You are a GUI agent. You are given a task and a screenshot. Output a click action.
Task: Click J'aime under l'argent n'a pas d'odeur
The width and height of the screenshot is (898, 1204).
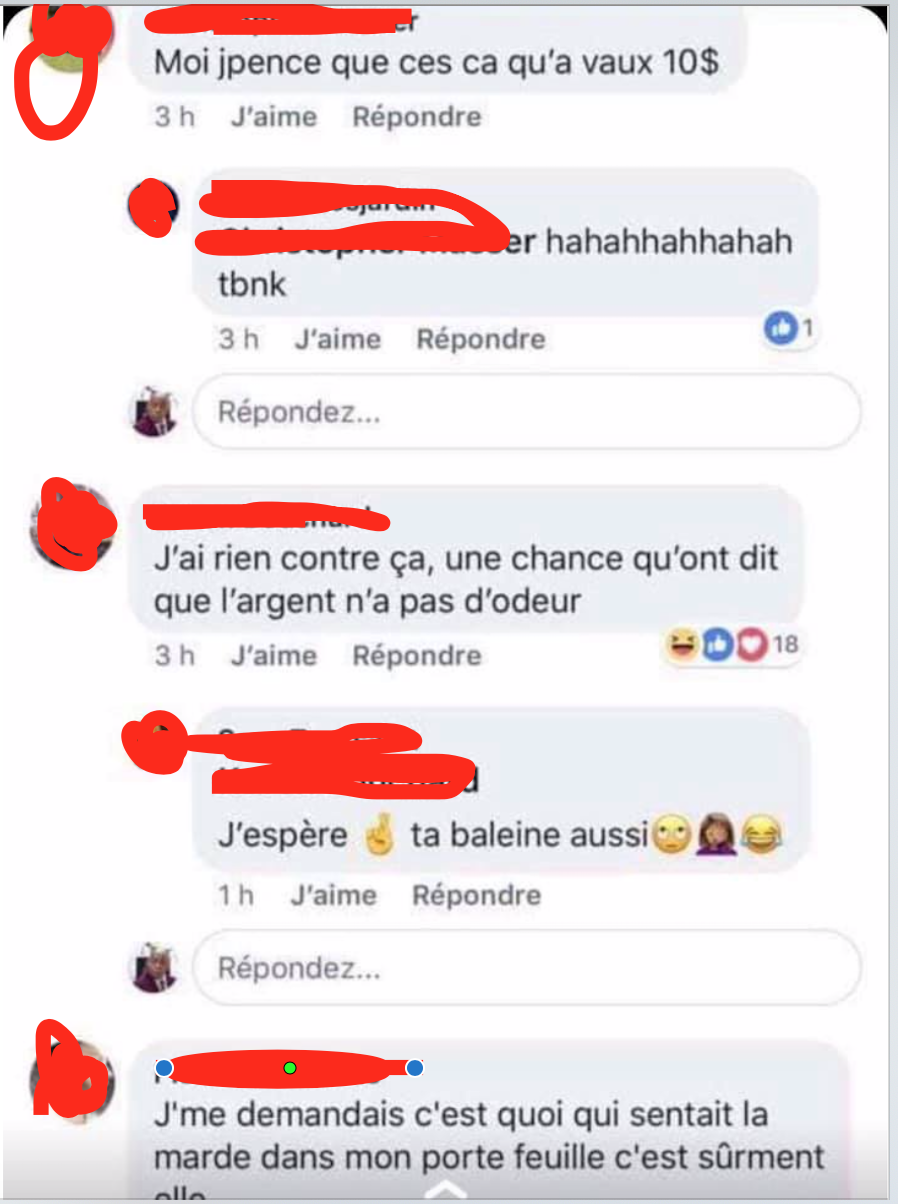(274, 656)
